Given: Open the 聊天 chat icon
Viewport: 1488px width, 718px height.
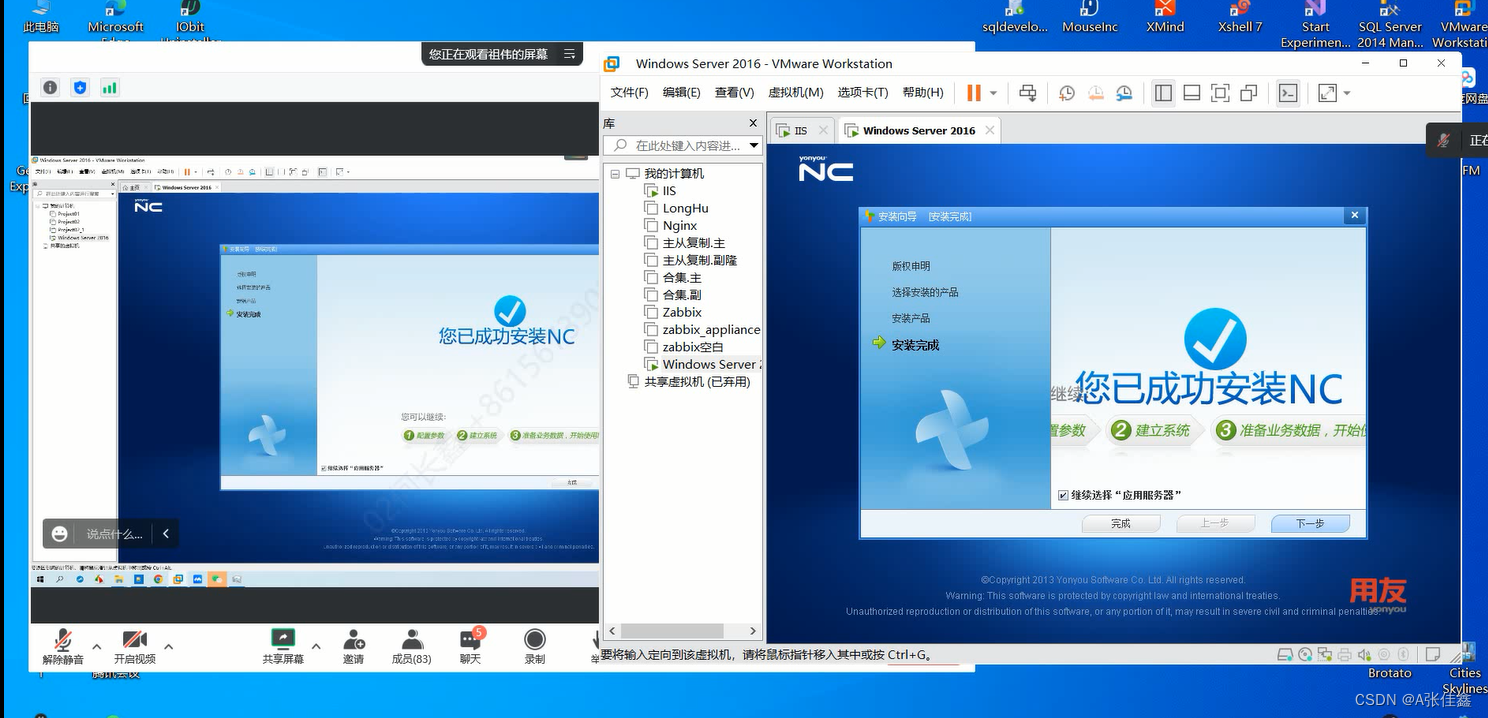Looking at the screenshot, I should point(470,640).
